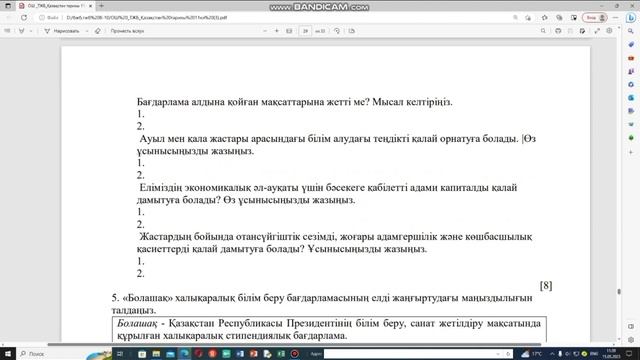Open table of contents in PDF toolbar
640x360 pixels.
(7, 31)
